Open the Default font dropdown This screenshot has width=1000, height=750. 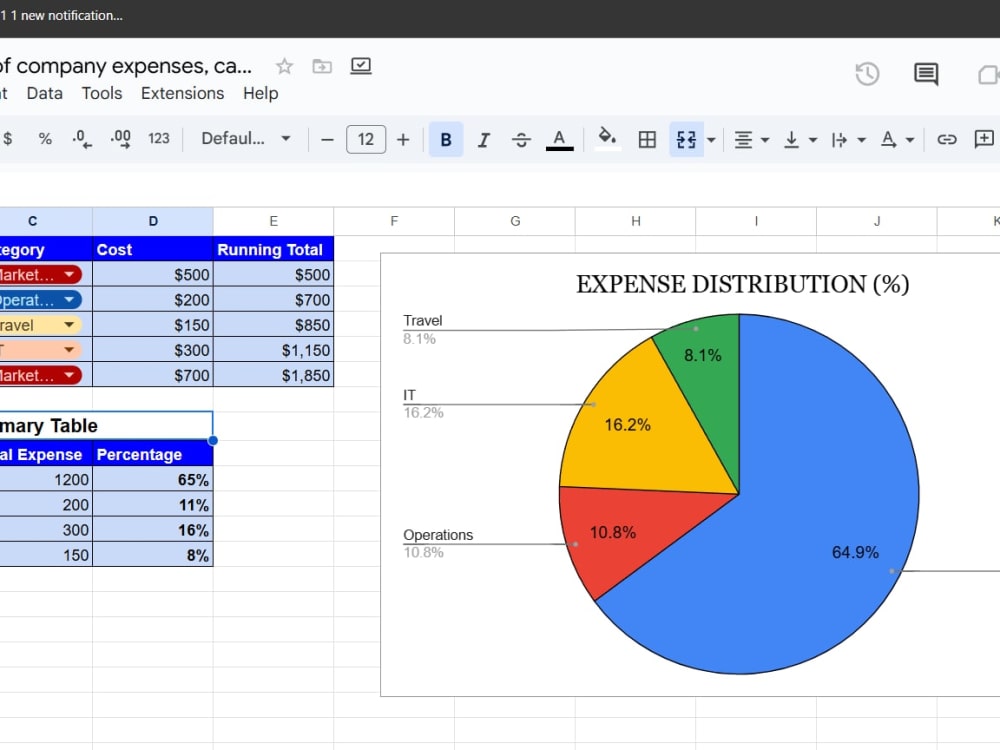click(246, 138)
